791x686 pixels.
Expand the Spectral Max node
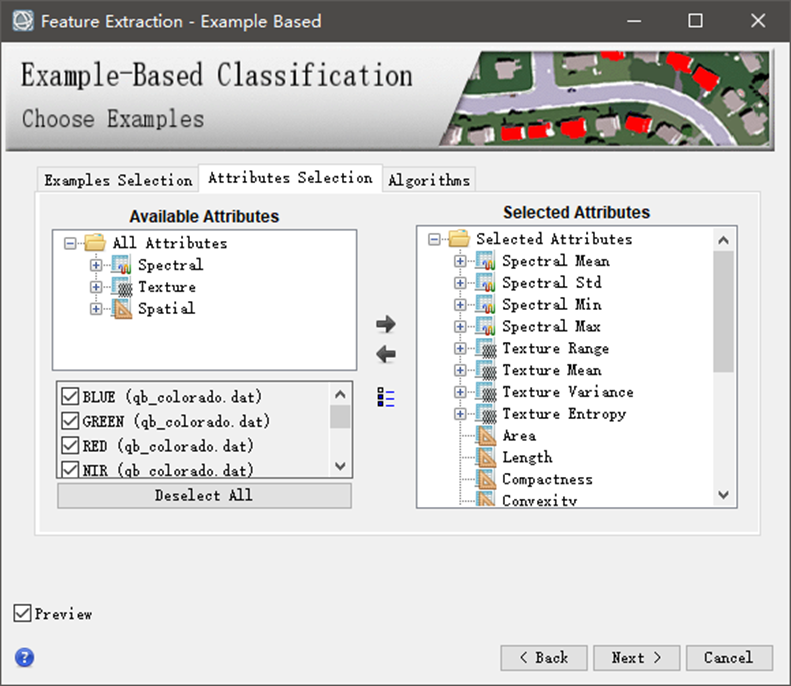pyautogui.click(x=460, y=326)
